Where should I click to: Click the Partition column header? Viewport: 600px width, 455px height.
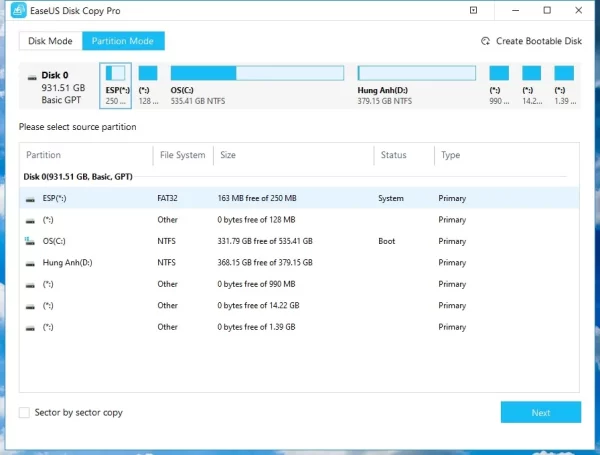(43, 155)
